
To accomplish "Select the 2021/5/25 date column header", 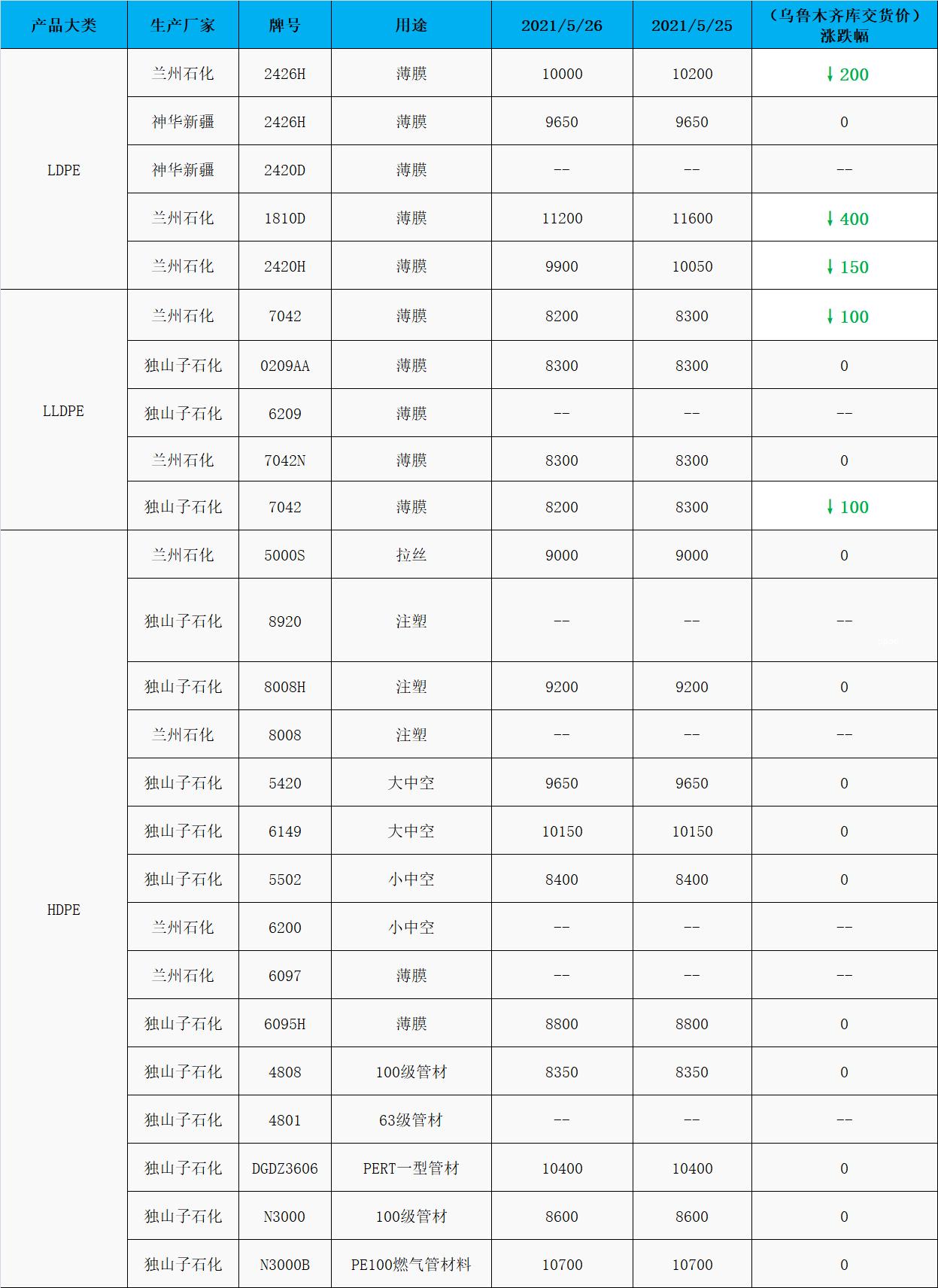I will pos(691,26).
